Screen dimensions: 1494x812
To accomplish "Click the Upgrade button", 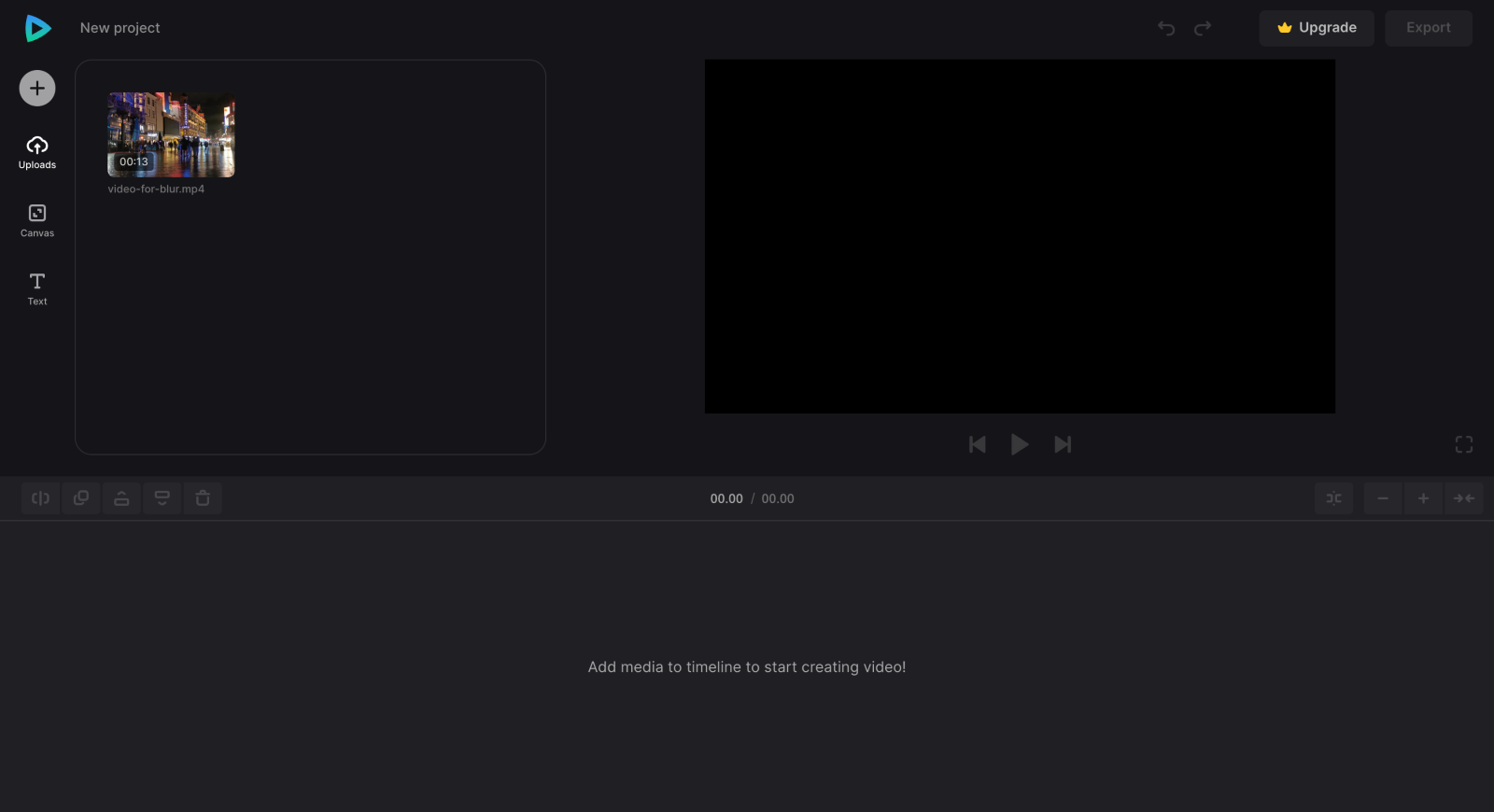I will point(1317,28).
